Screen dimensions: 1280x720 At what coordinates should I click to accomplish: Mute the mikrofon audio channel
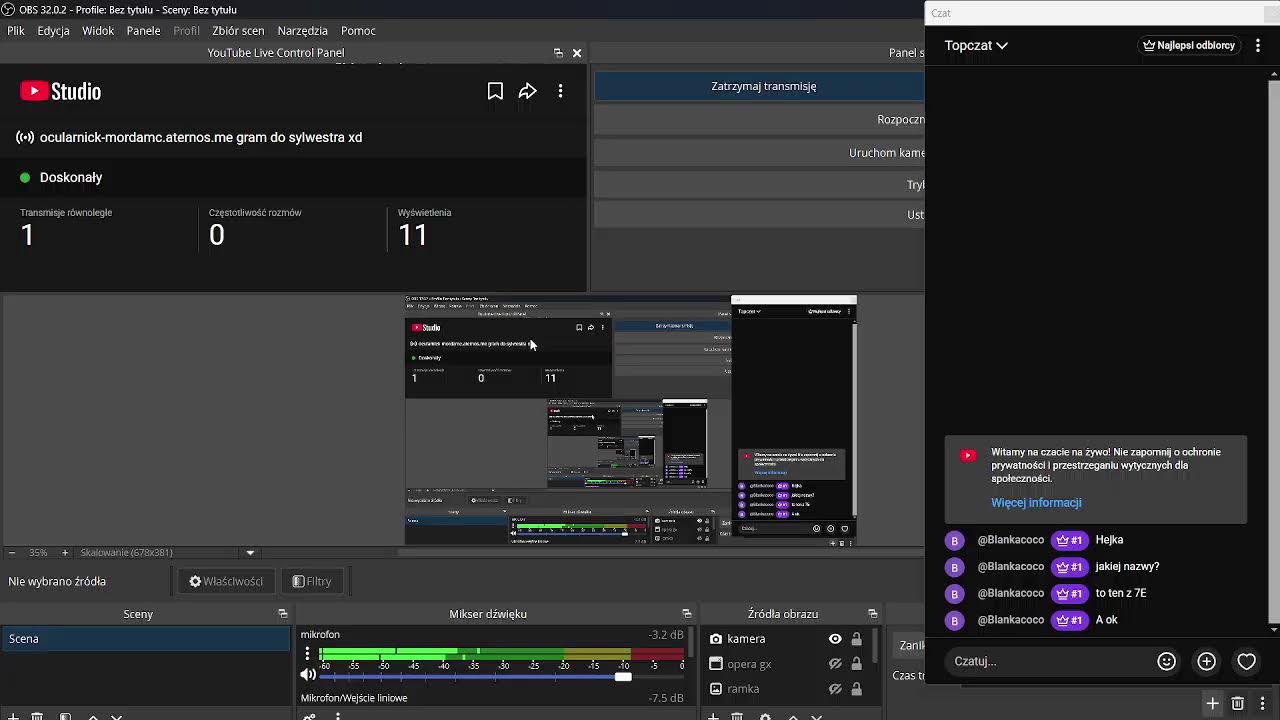(x=308, y=675)
